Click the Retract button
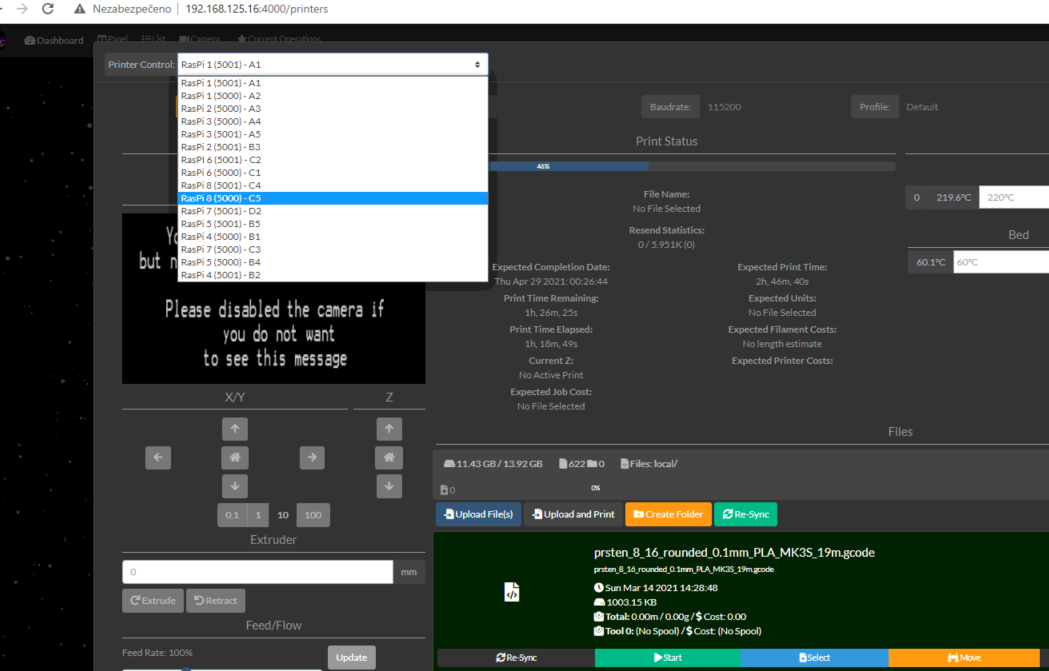Viewport: 1049px width, 671px height. click(215, 601)
